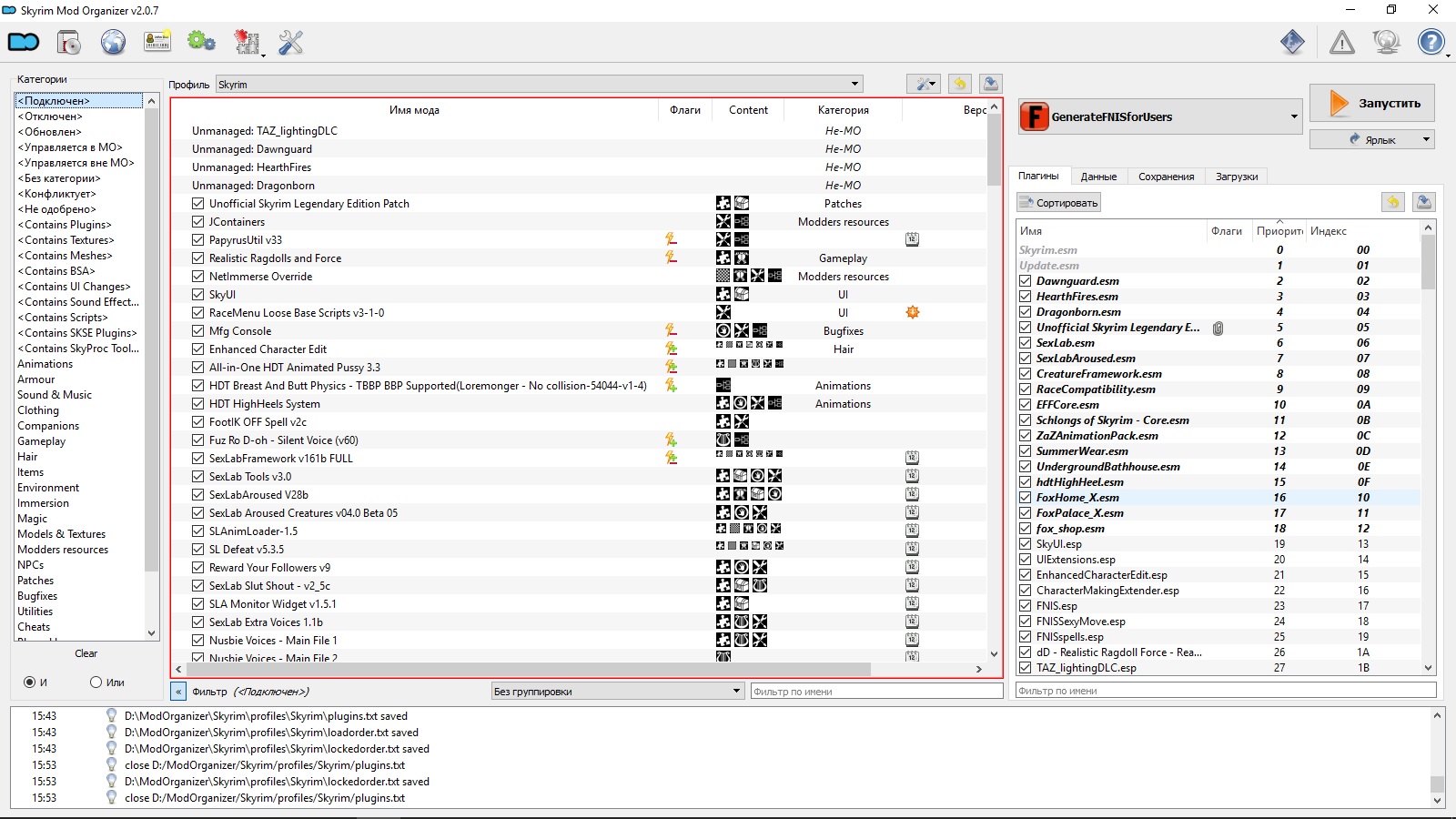
Task: Select the FoxHome_X.esm plugin row
Action: [x=1218, y=498]
